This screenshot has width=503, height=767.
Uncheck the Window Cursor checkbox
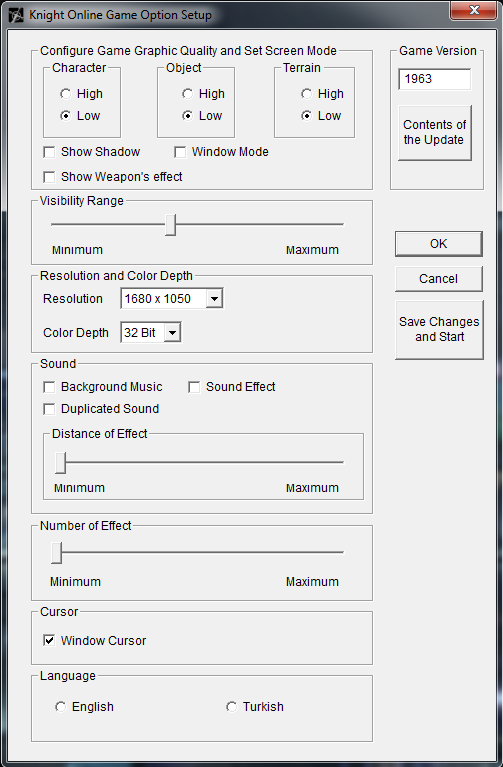point(49,640)
